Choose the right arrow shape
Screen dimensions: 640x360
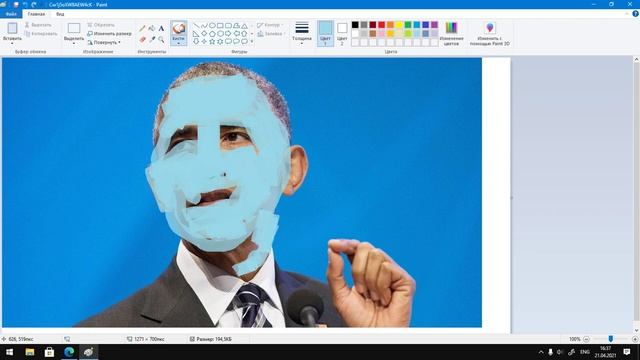pyautogui.click(x=228, y=33)
